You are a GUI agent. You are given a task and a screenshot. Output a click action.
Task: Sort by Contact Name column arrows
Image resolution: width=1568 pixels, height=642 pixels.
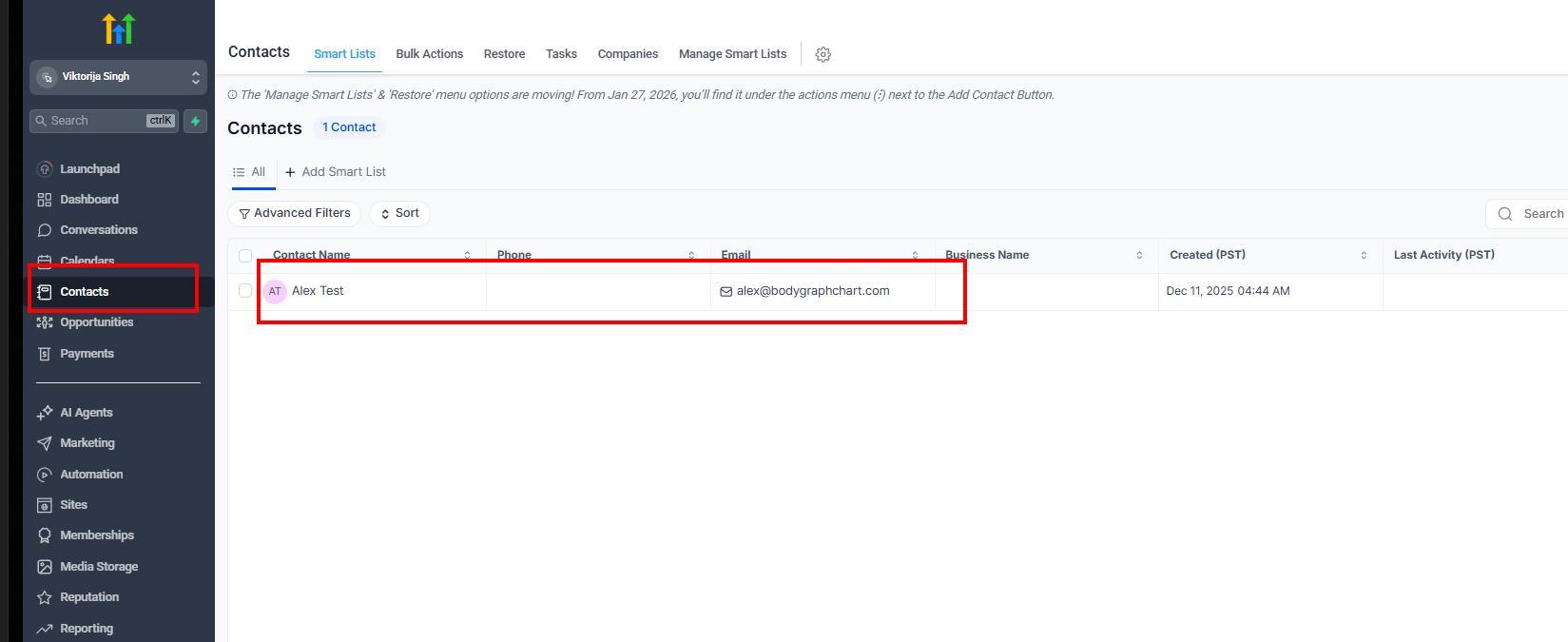coord(467,255)
